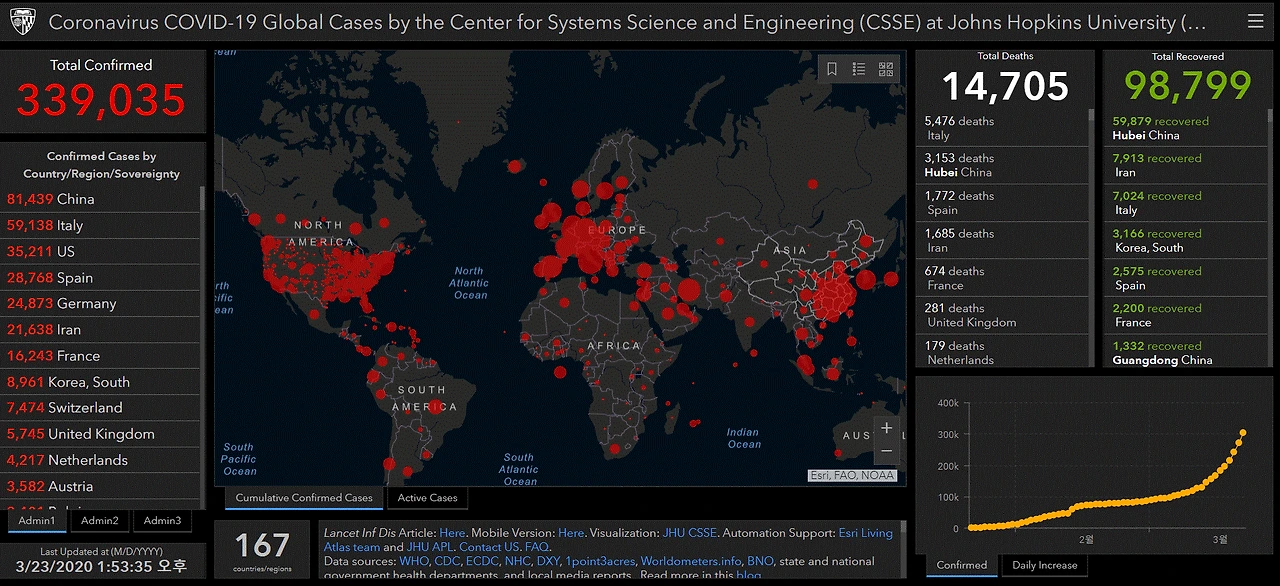Open the 1point3acres link

(600, 561)
